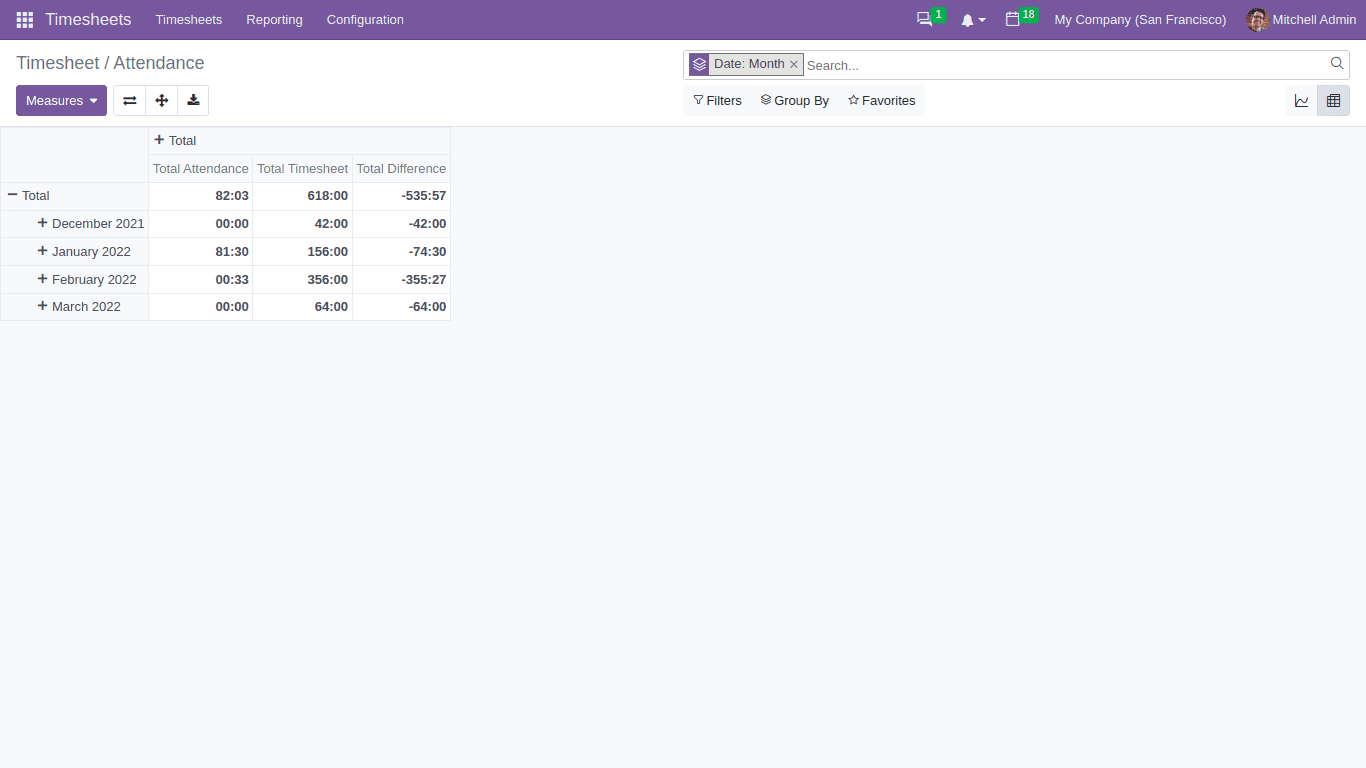Remove the Date: Month filter facet
The width and height of the screenshot is (1366, 768).
point(793,64)
